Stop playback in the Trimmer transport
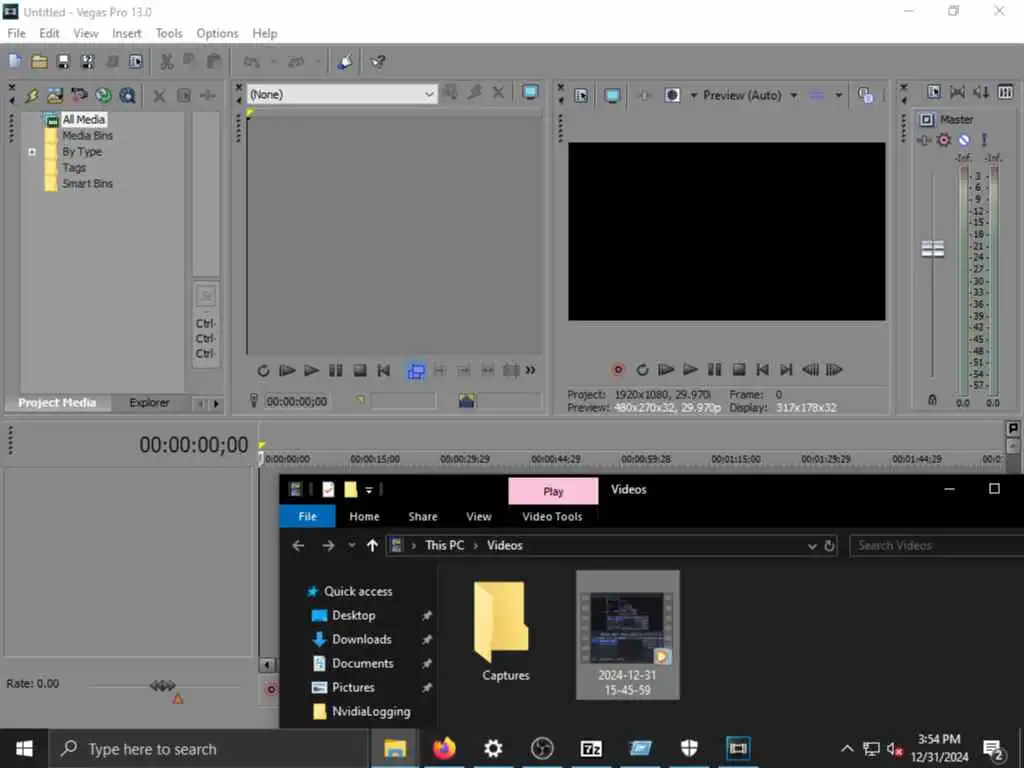1024x768 pixels. pos(360,371)
